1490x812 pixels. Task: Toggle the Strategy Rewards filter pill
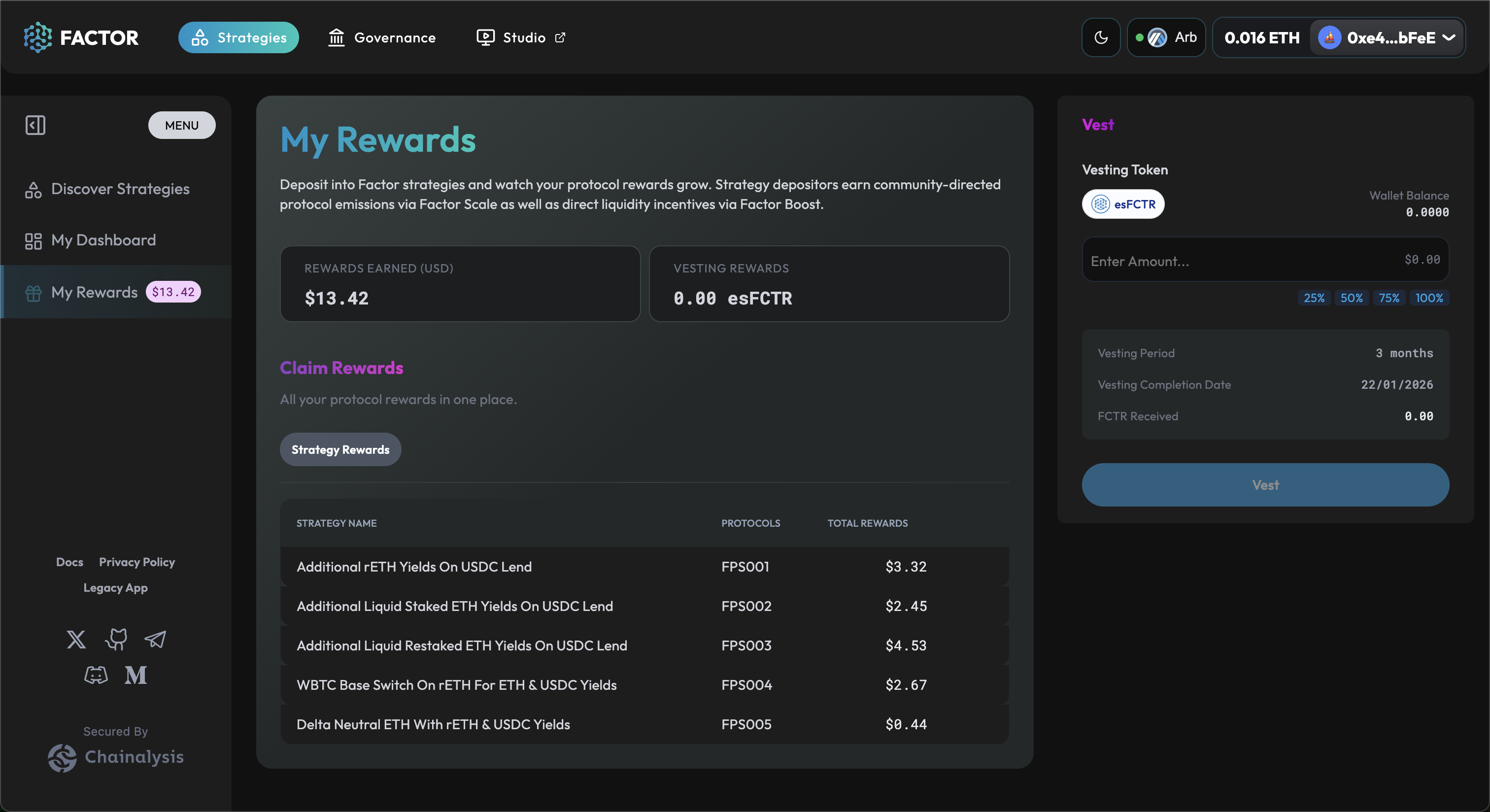click(340, 449)
